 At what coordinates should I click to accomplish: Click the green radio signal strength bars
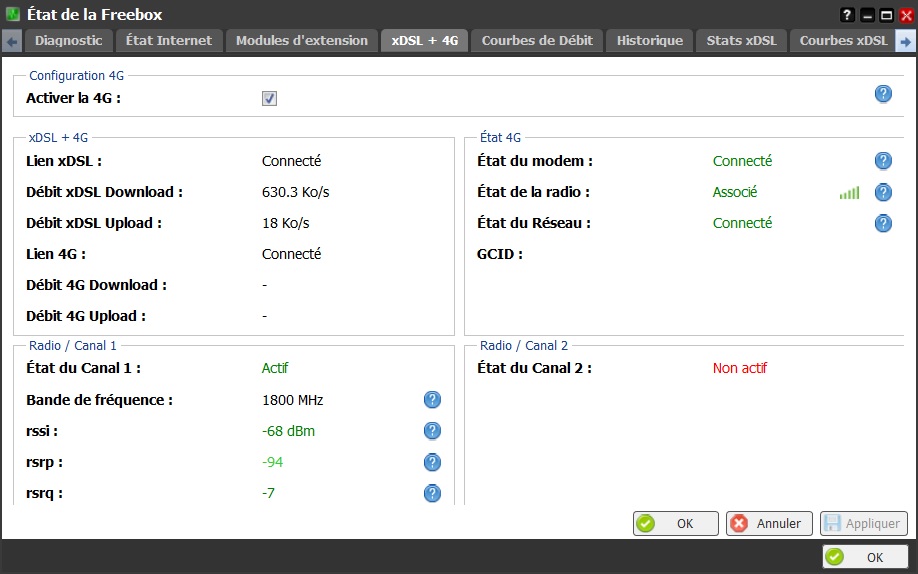[x=850, y=193]
